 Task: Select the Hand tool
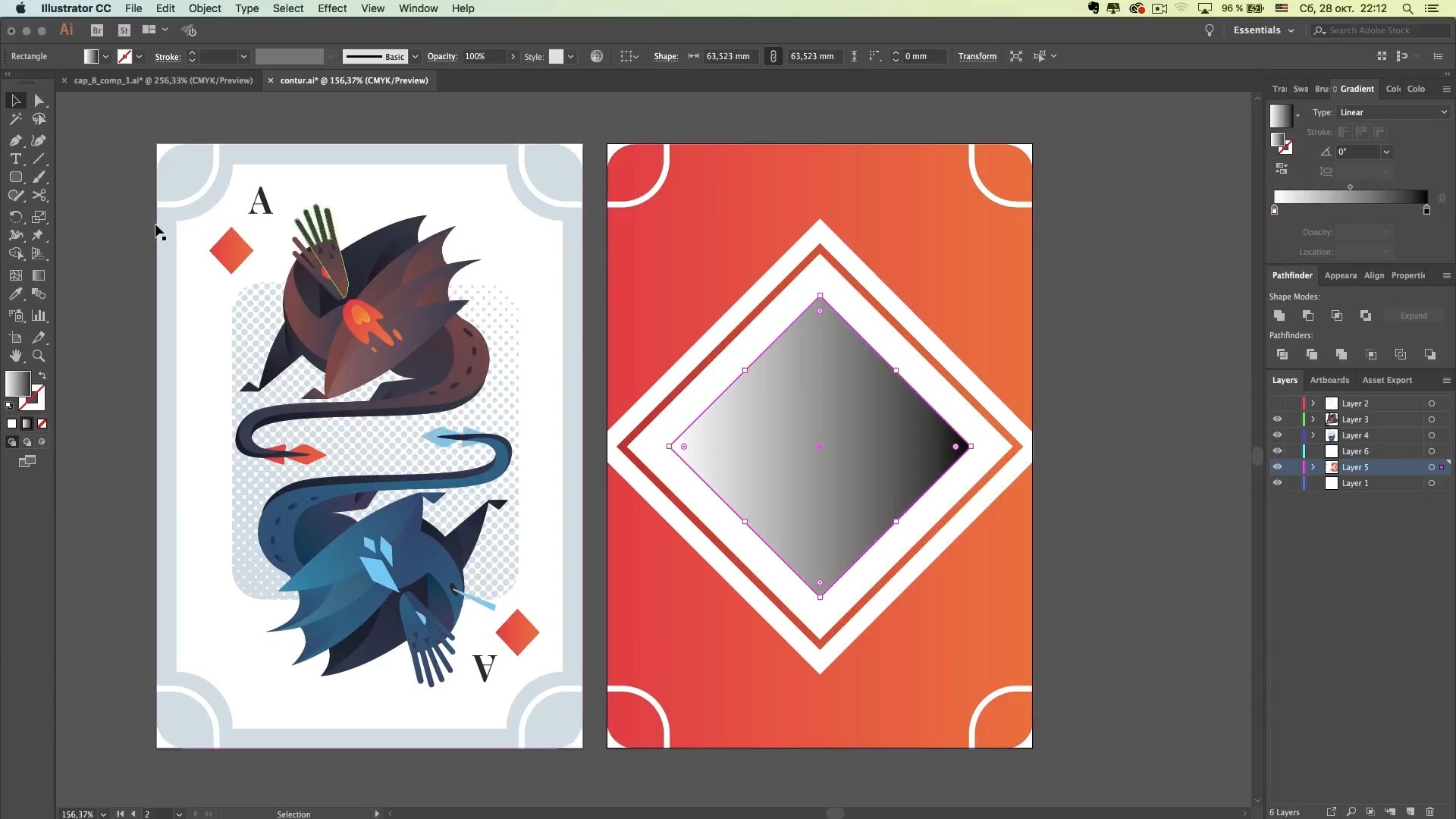(x=15, y=356)
